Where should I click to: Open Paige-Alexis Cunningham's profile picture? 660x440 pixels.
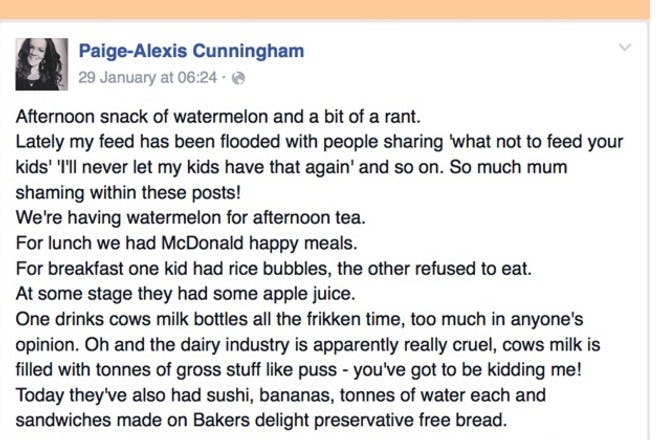point(42,64)
